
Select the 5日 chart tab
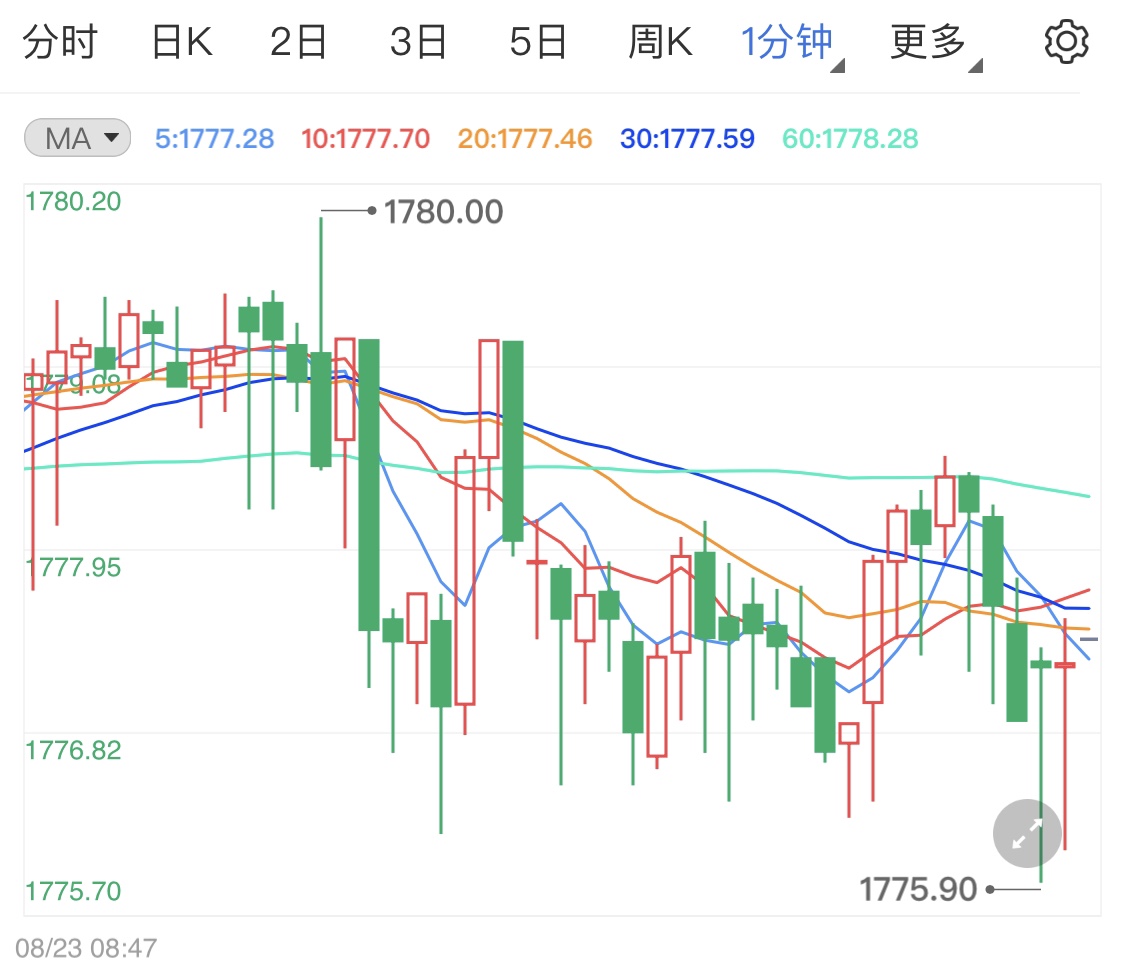tap(538, 42)
